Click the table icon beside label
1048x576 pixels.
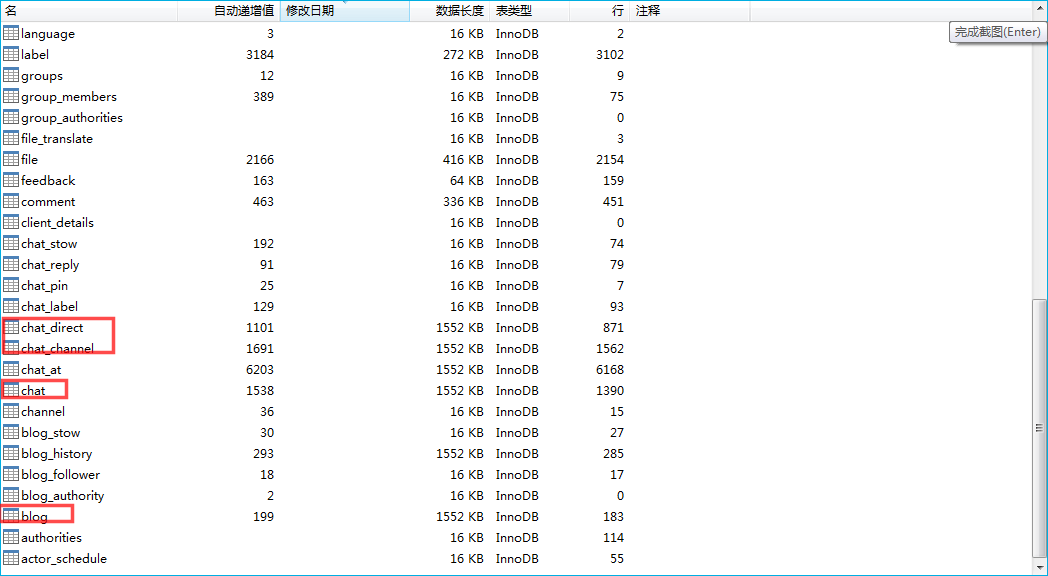(11, 54)
